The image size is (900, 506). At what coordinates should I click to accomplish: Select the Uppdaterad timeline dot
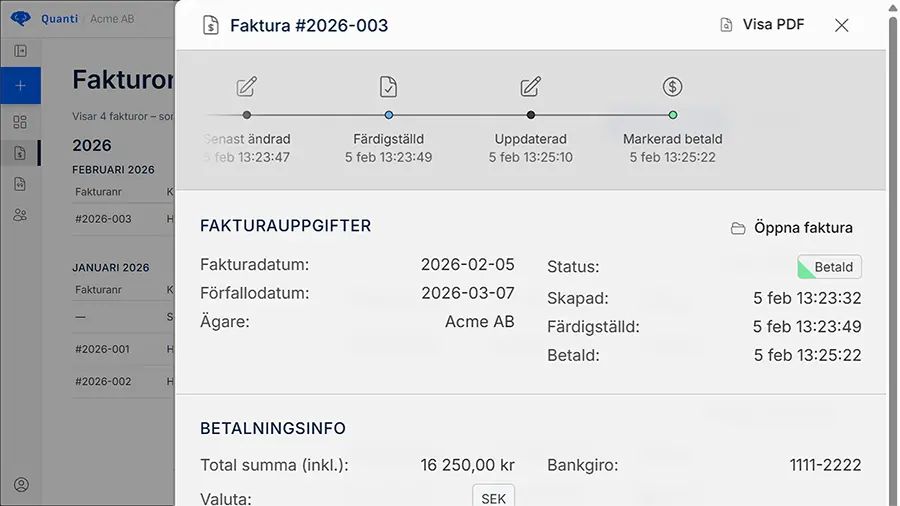[531, 115]
